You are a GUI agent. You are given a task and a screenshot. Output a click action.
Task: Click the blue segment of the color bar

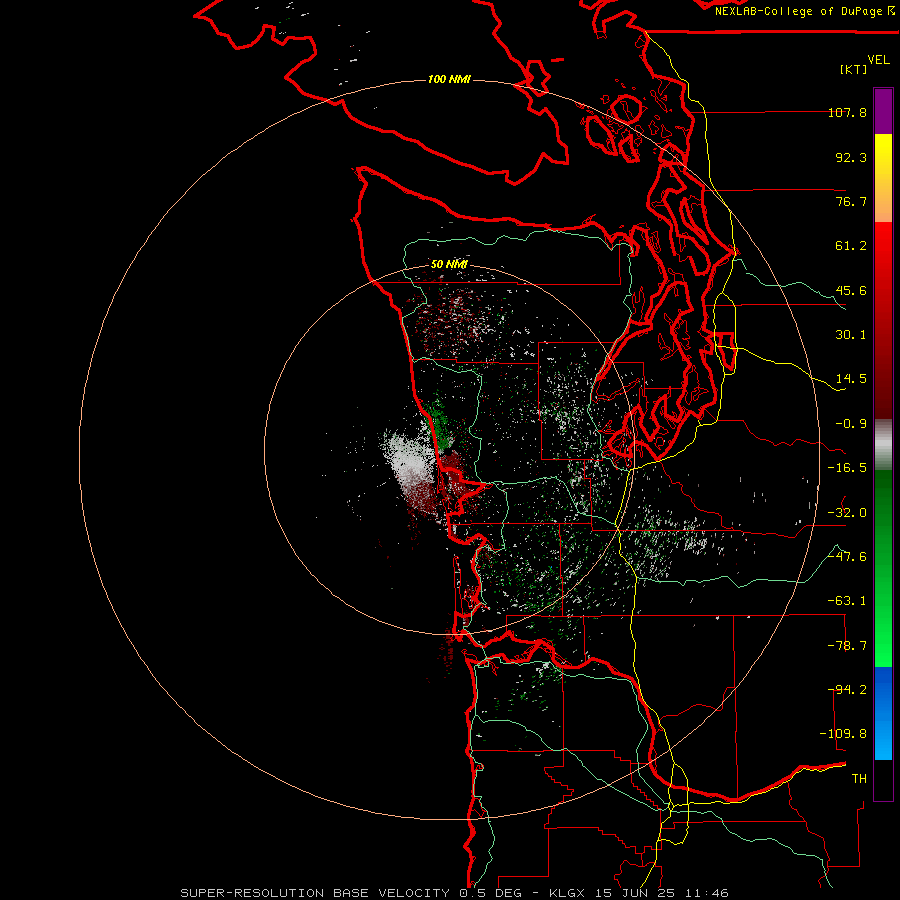coord(883,713)
